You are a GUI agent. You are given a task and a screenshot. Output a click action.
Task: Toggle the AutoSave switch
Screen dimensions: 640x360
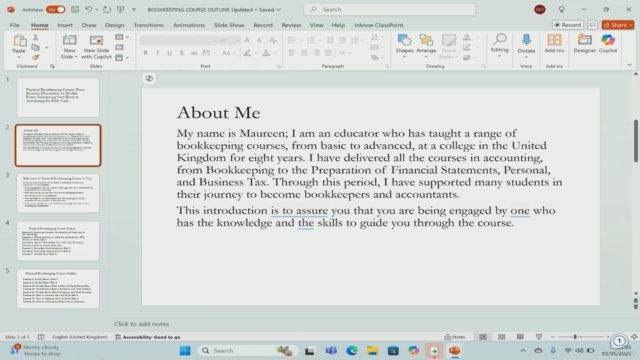point(56,9)
